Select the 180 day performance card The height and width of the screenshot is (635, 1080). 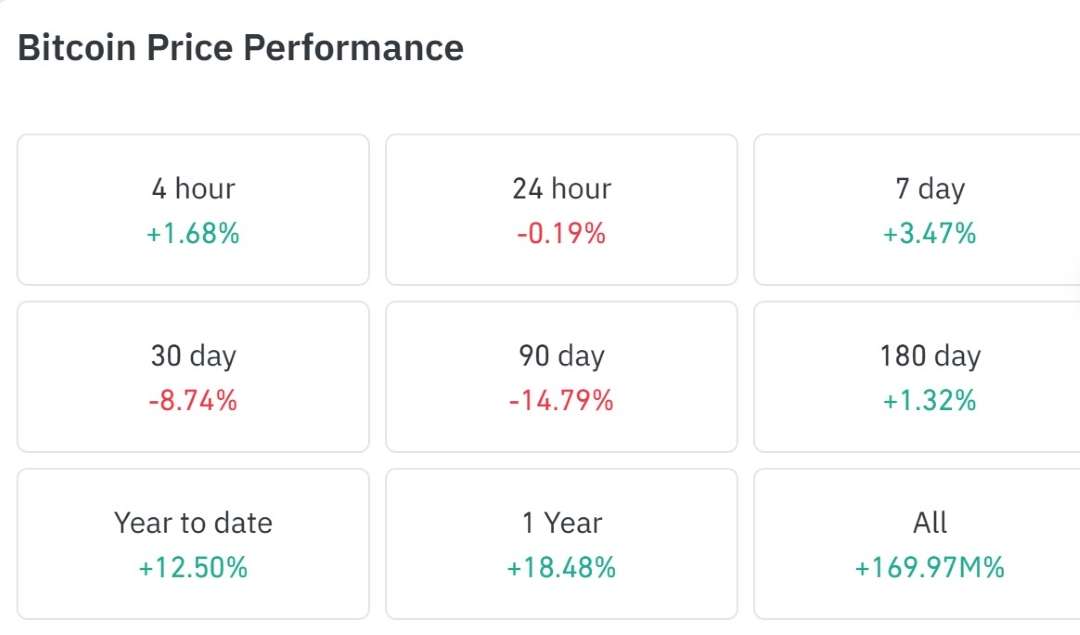click(930, 375)
